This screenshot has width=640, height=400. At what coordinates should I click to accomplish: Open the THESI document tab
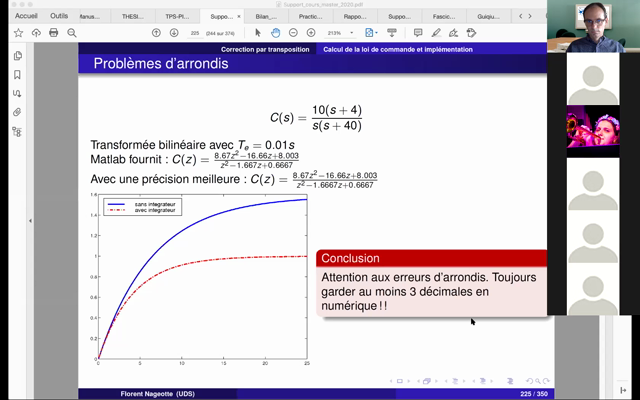(x=133, y=16)
